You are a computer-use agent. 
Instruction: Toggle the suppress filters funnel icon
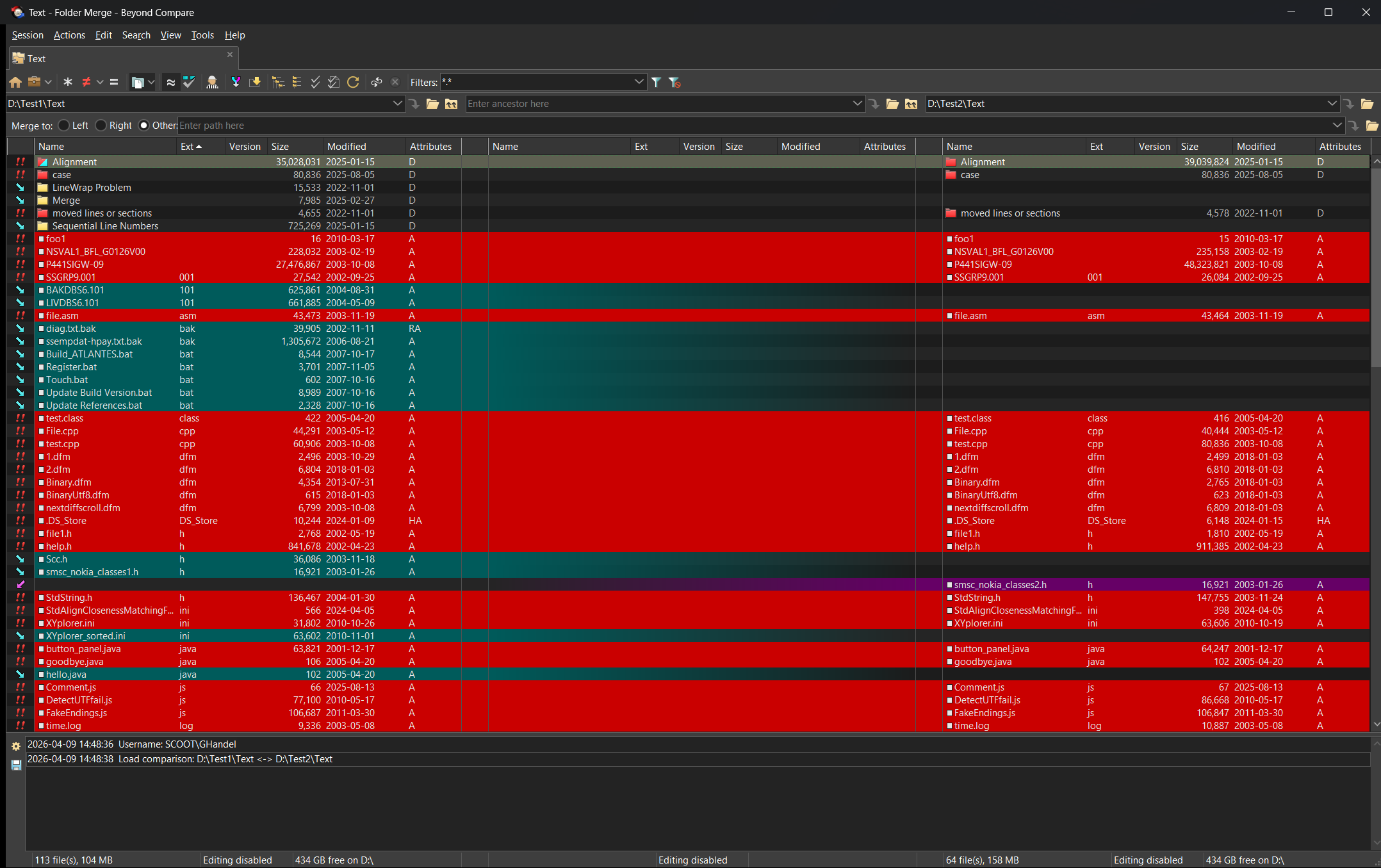point(674,82)
